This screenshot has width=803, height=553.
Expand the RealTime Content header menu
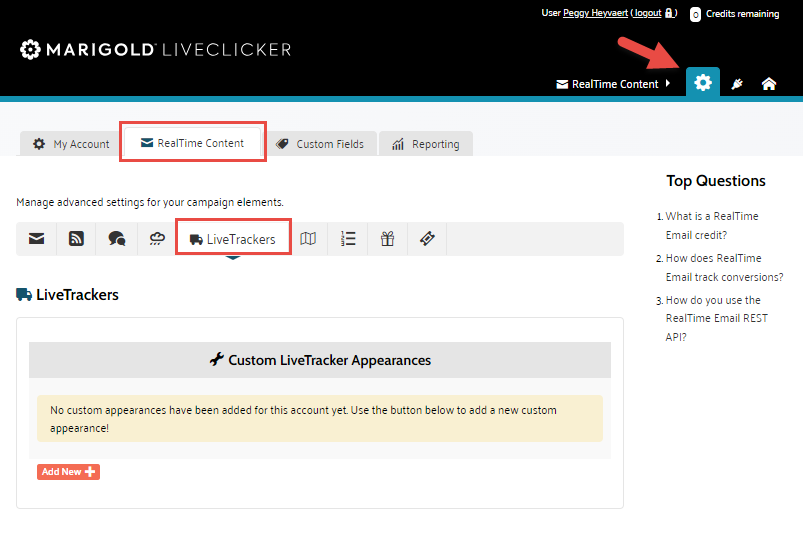(x=613, y=84)
